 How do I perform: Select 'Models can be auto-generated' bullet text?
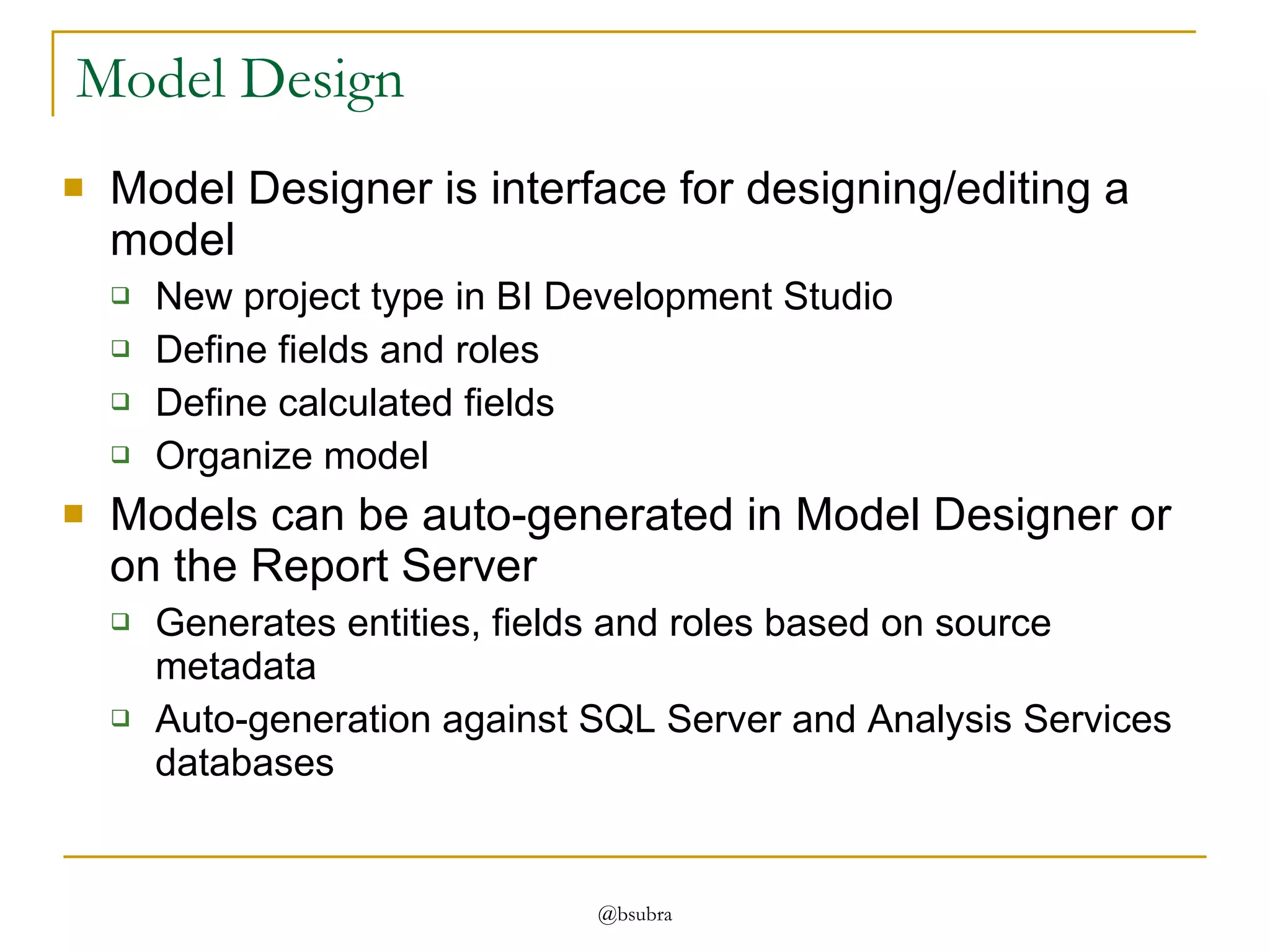pyautogui.click(x=641, y=540)
